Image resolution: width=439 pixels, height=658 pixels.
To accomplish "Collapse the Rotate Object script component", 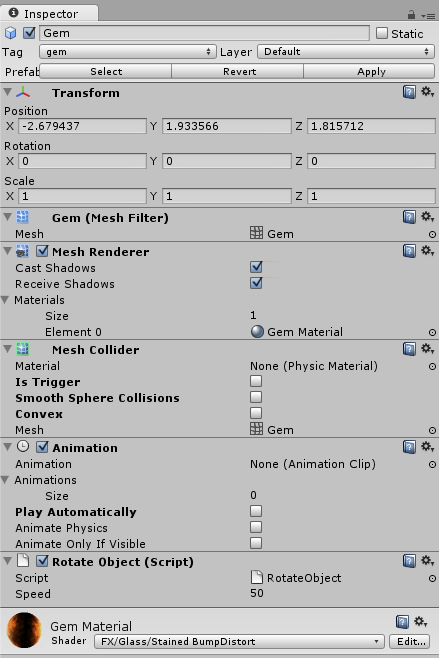I will pos(7,561).
